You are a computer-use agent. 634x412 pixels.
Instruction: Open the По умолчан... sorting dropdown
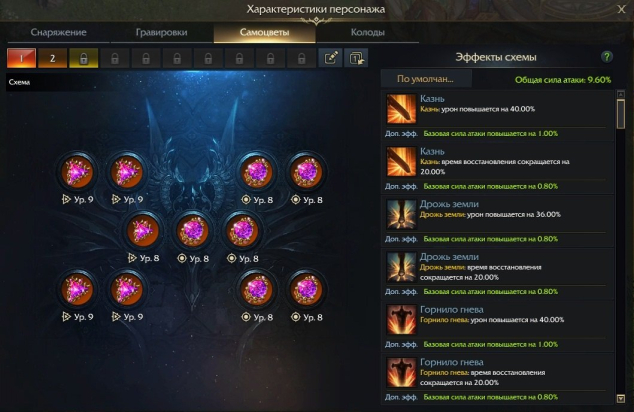(426, 79)
